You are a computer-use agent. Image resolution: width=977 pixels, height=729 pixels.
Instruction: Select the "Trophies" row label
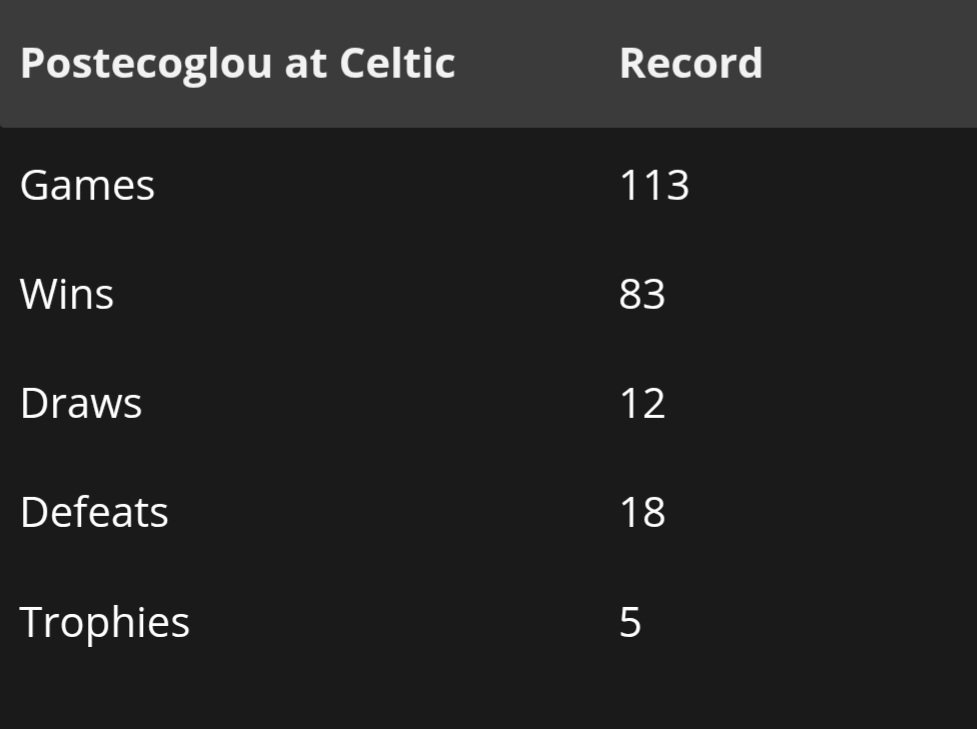(105, 622)
